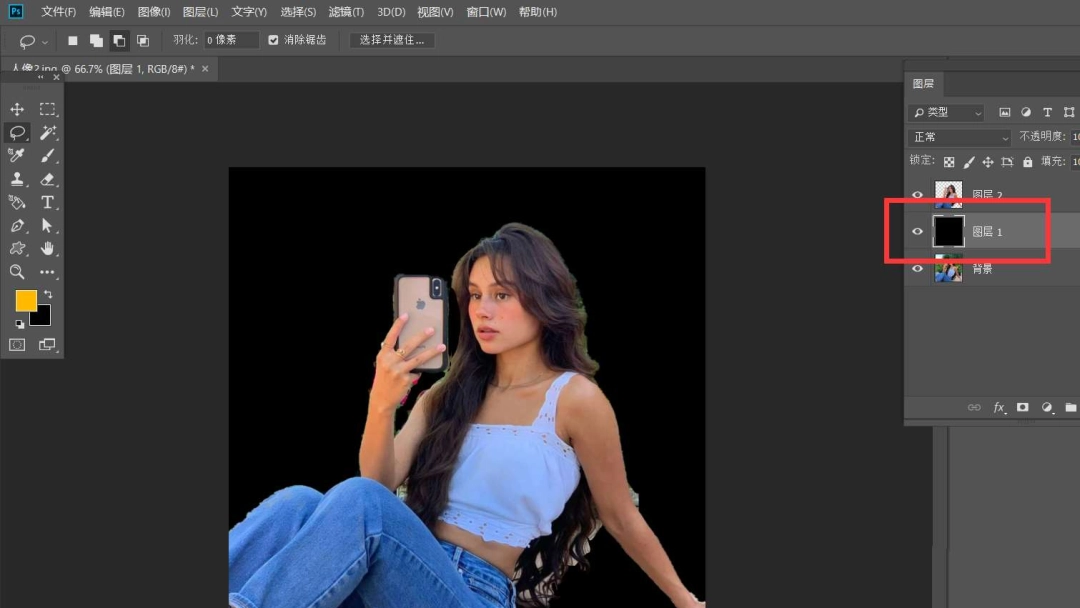Select the Custom Shape tool
Screen dimensions: 1080x608
point(17,249)
